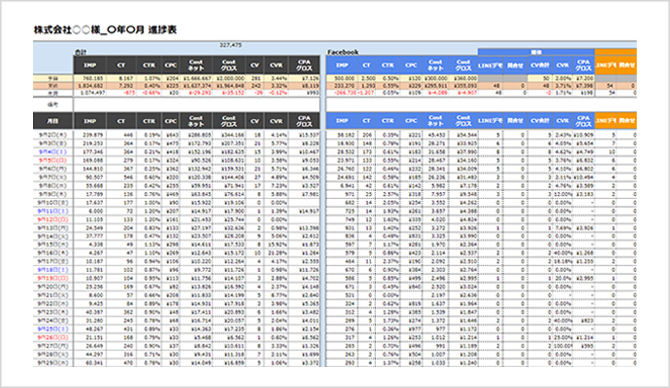Viewport: 670px width, 388px height.
Task: Click the Facebook IMP cell 58,182
Action: (342, 135)
